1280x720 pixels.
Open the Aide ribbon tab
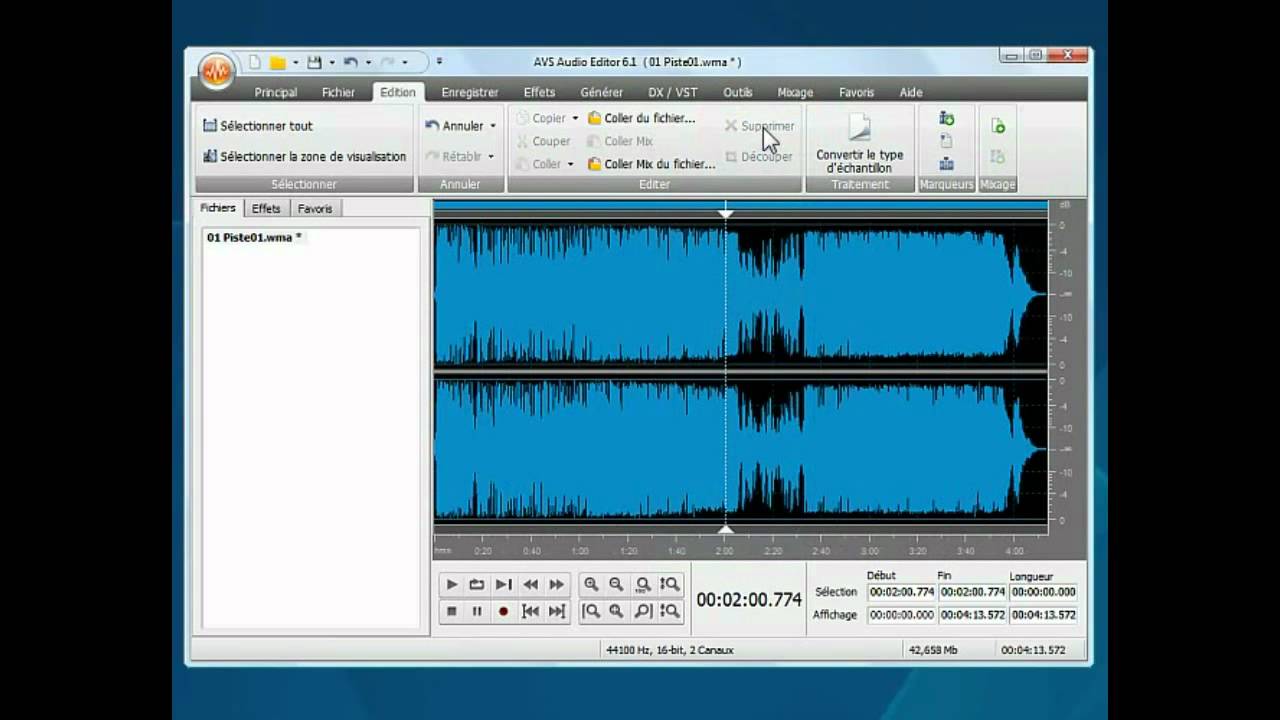(x=911, y=92)
